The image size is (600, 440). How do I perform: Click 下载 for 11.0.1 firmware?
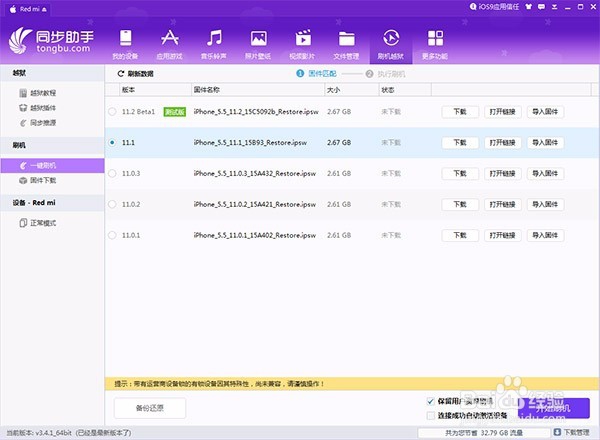[x=460, y=235]
